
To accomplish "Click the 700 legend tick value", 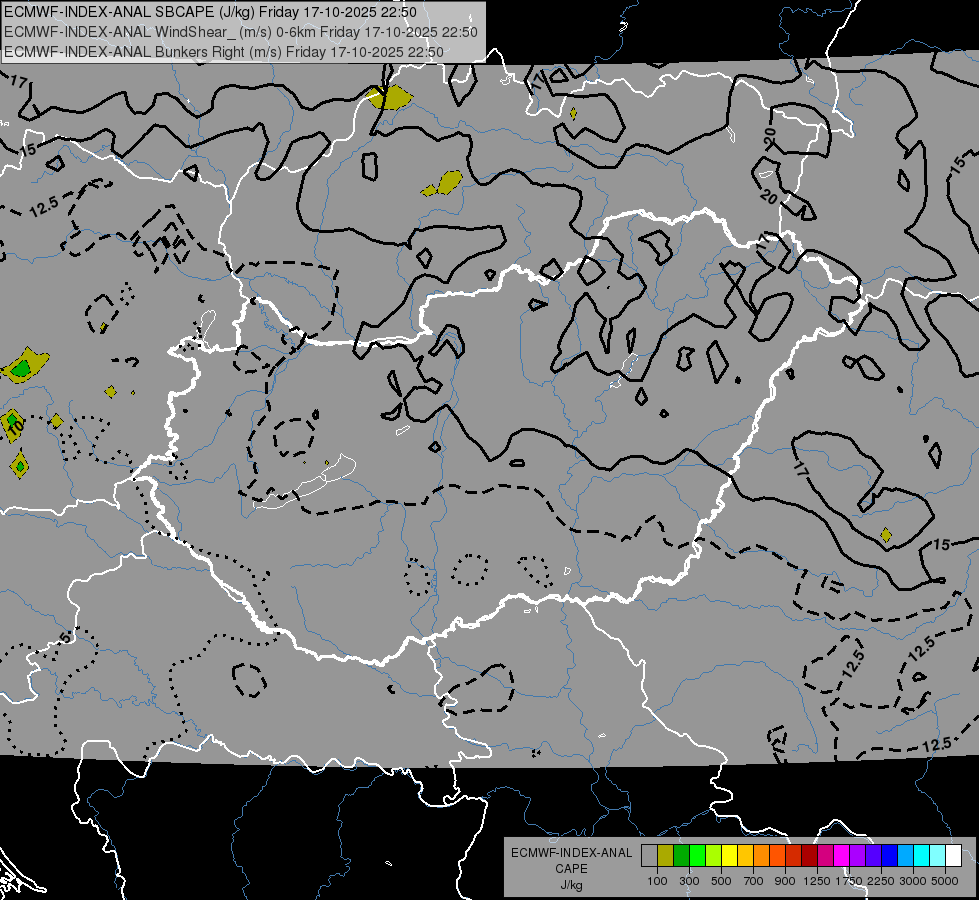I will point(754,881).
